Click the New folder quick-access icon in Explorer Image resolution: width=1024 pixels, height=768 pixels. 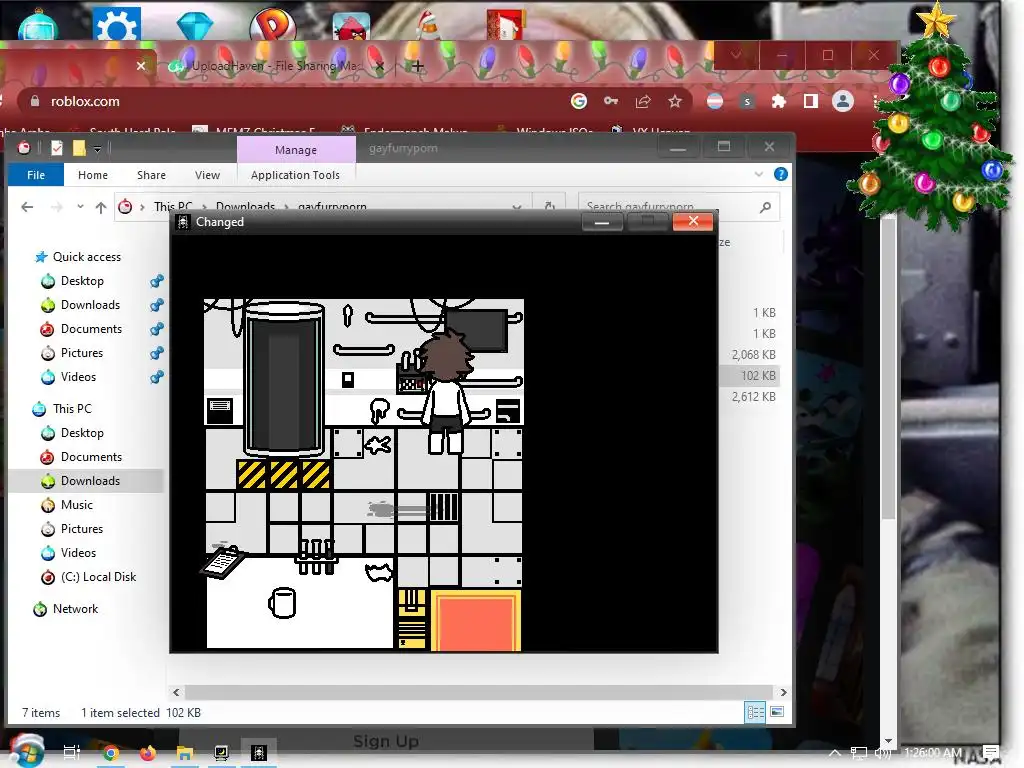79,148
